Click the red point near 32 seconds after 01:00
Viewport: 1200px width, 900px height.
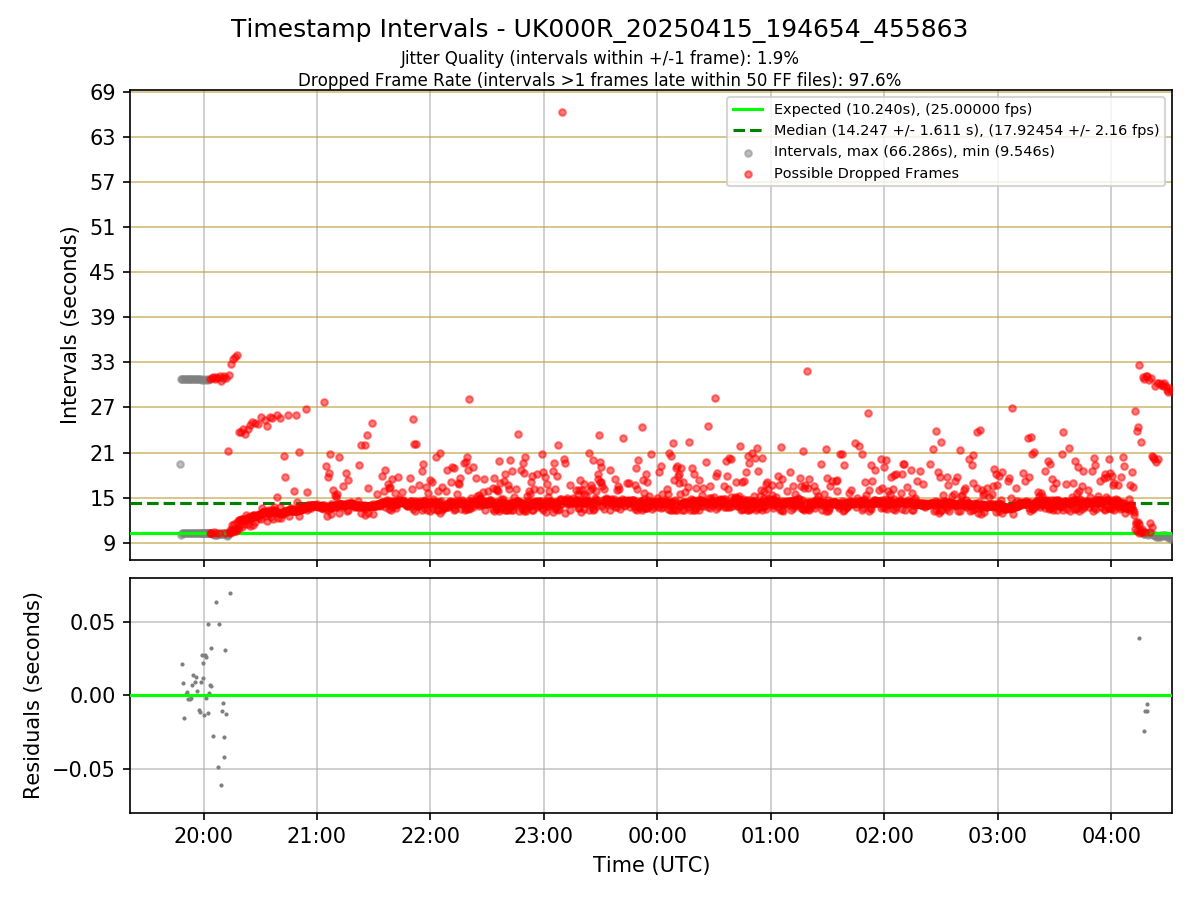click(807, 371)
